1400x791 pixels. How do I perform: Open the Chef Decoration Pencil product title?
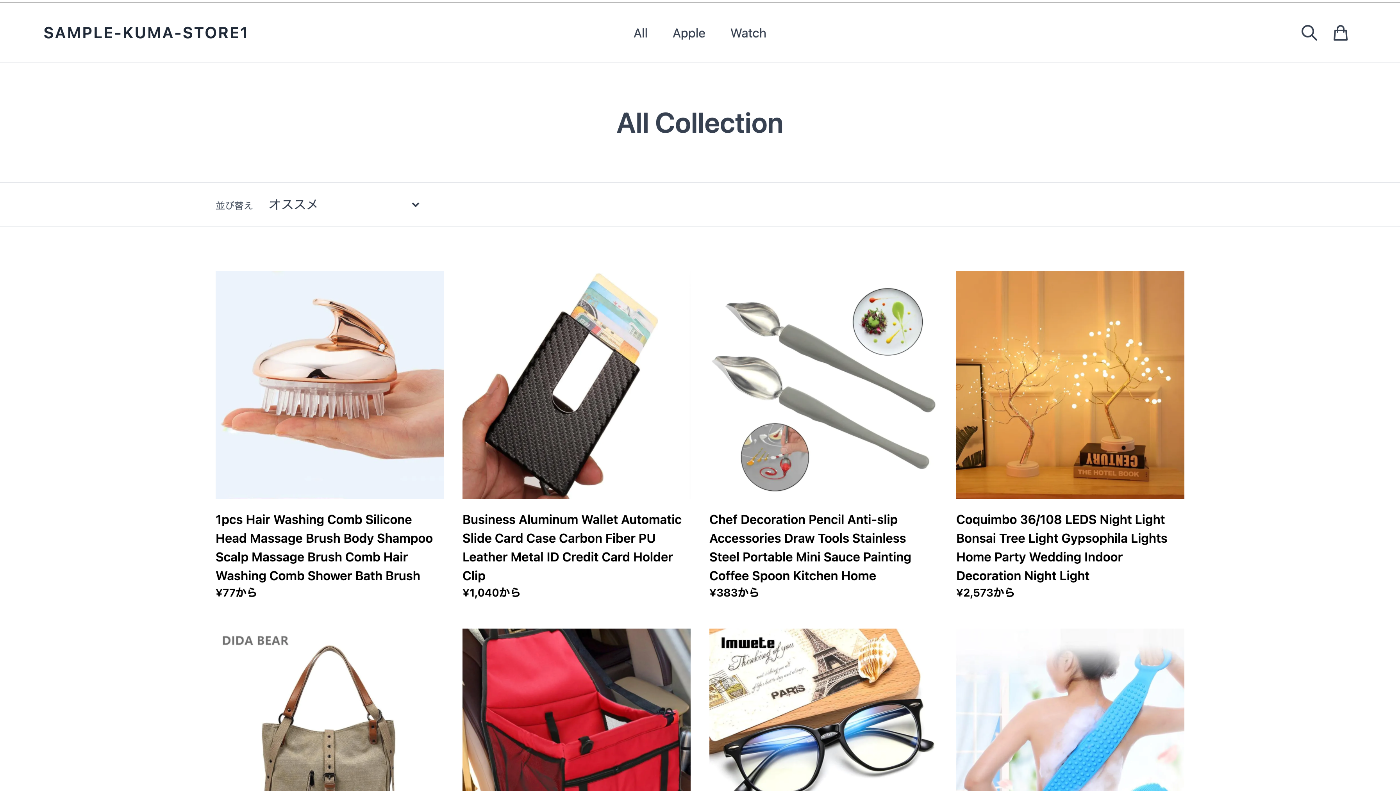[x=811, y=547]
